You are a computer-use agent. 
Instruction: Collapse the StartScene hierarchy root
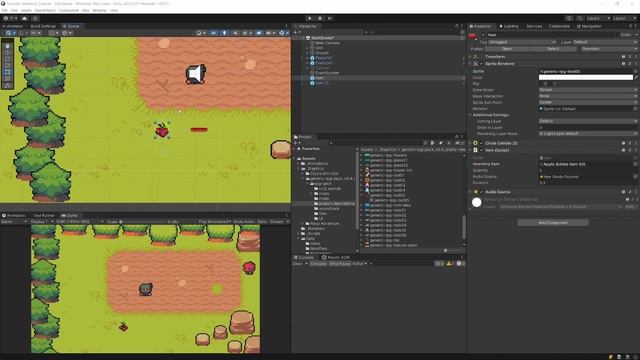304,38
